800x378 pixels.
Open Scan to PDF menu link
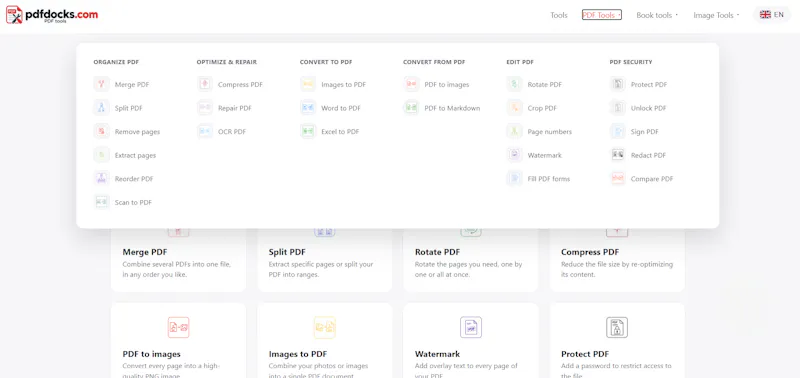pyautogui.click(x=133, y=202)
